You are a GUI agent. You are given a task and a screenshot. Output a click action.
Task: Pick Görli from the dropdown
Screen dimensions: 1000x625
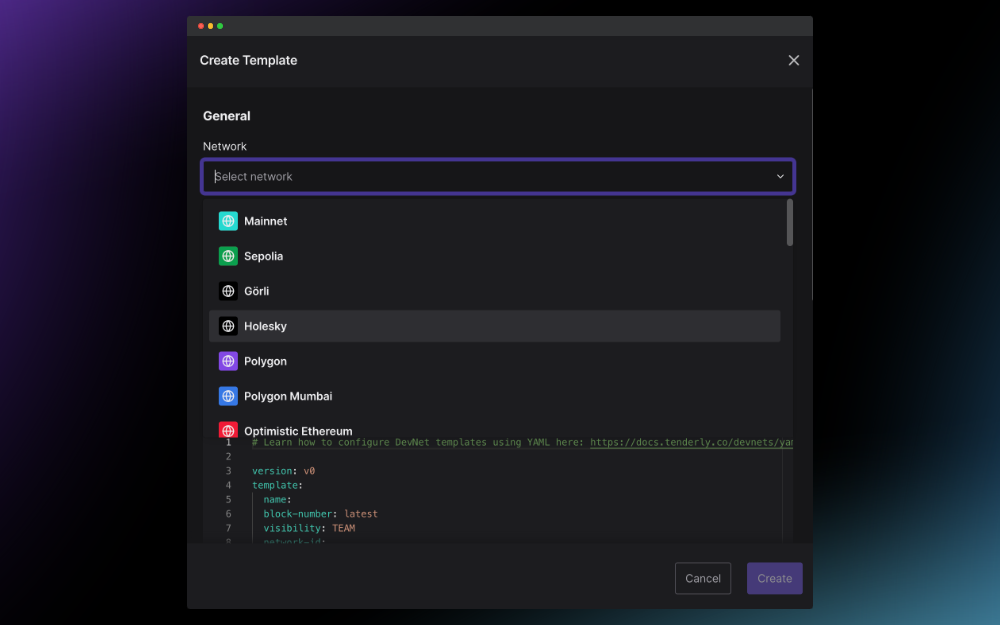coord(494,291)
